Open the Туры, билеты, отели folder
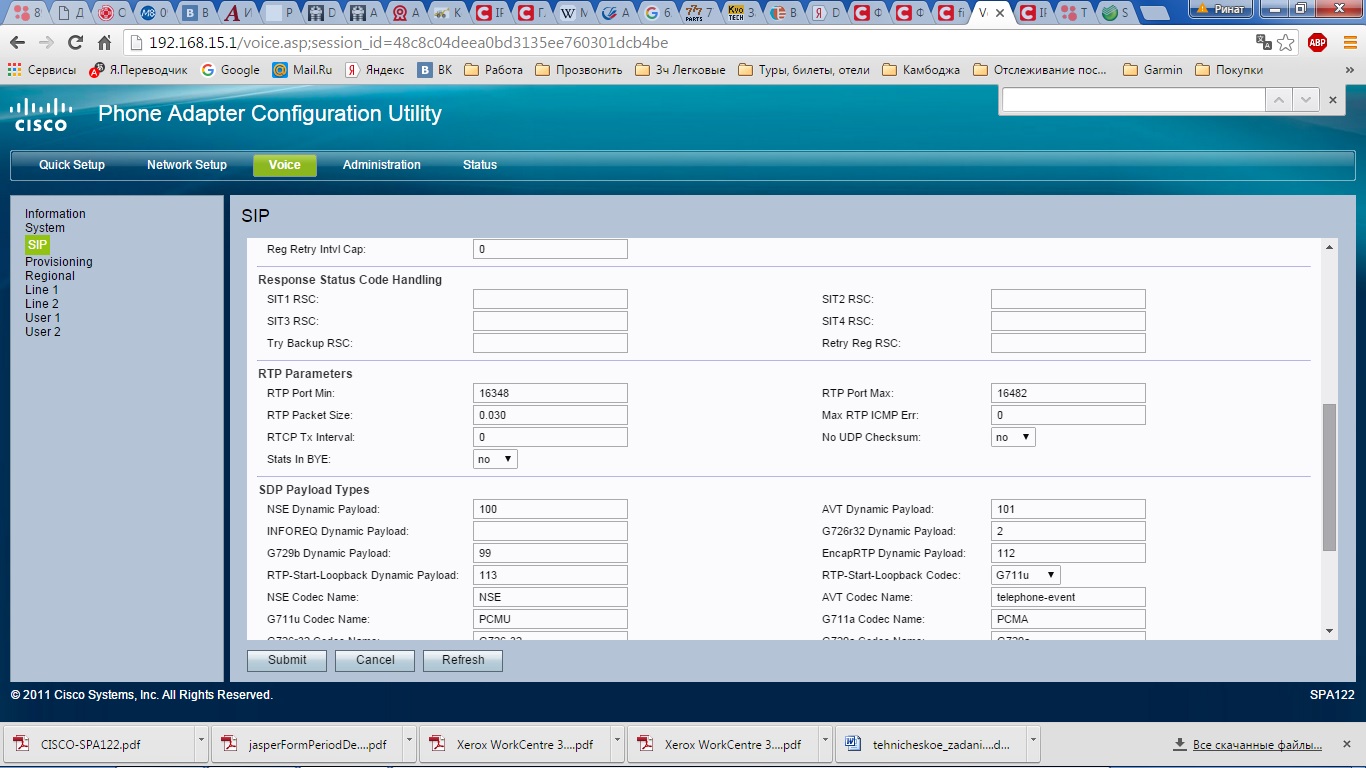1366x768 pixels. click(804, 70)
